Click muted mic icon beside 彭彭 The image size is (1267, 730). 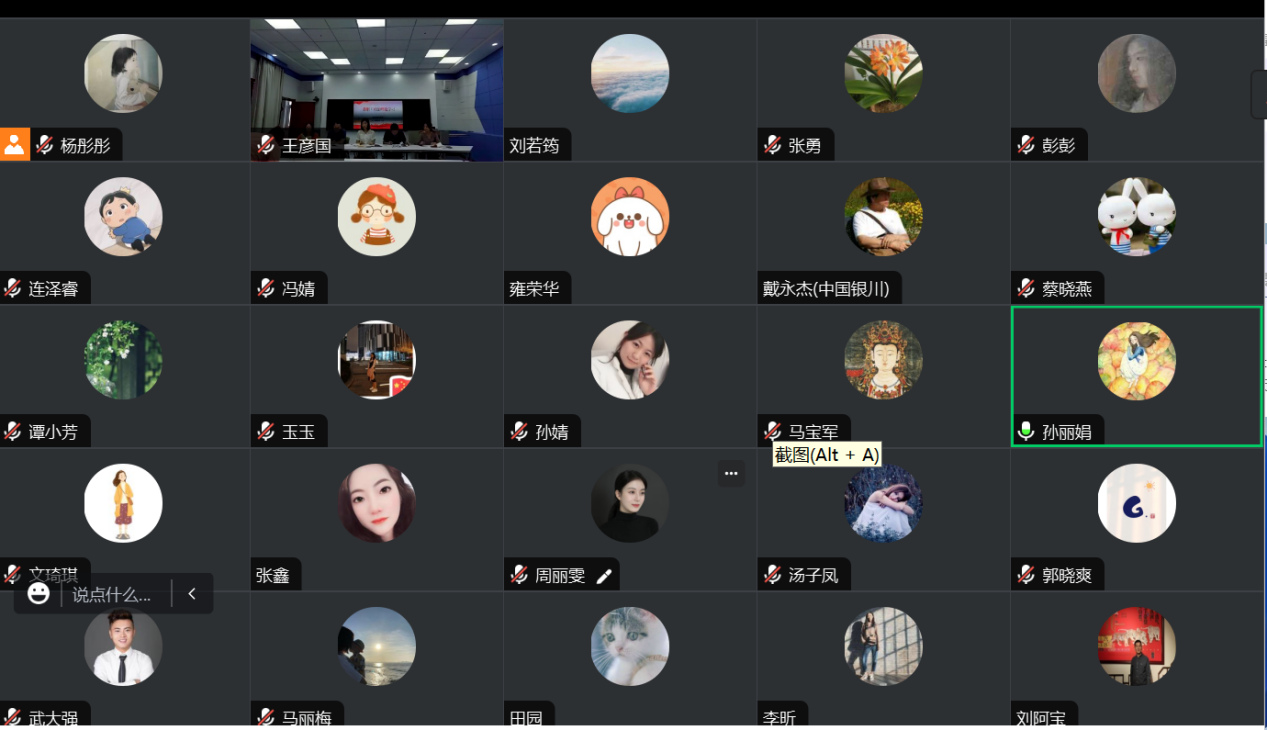pos(1026,146)
